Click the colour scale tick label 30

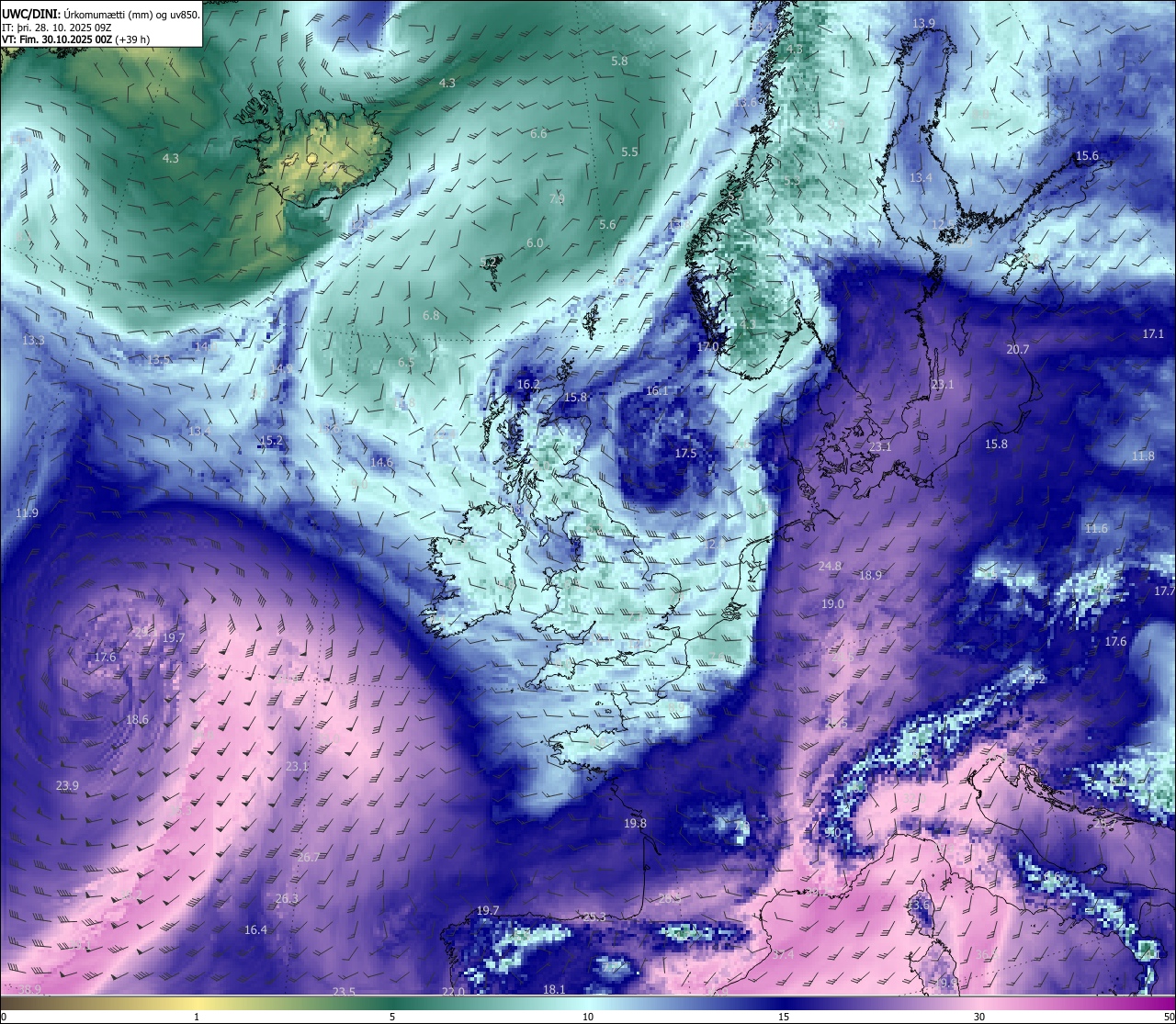coord(979,1017)
